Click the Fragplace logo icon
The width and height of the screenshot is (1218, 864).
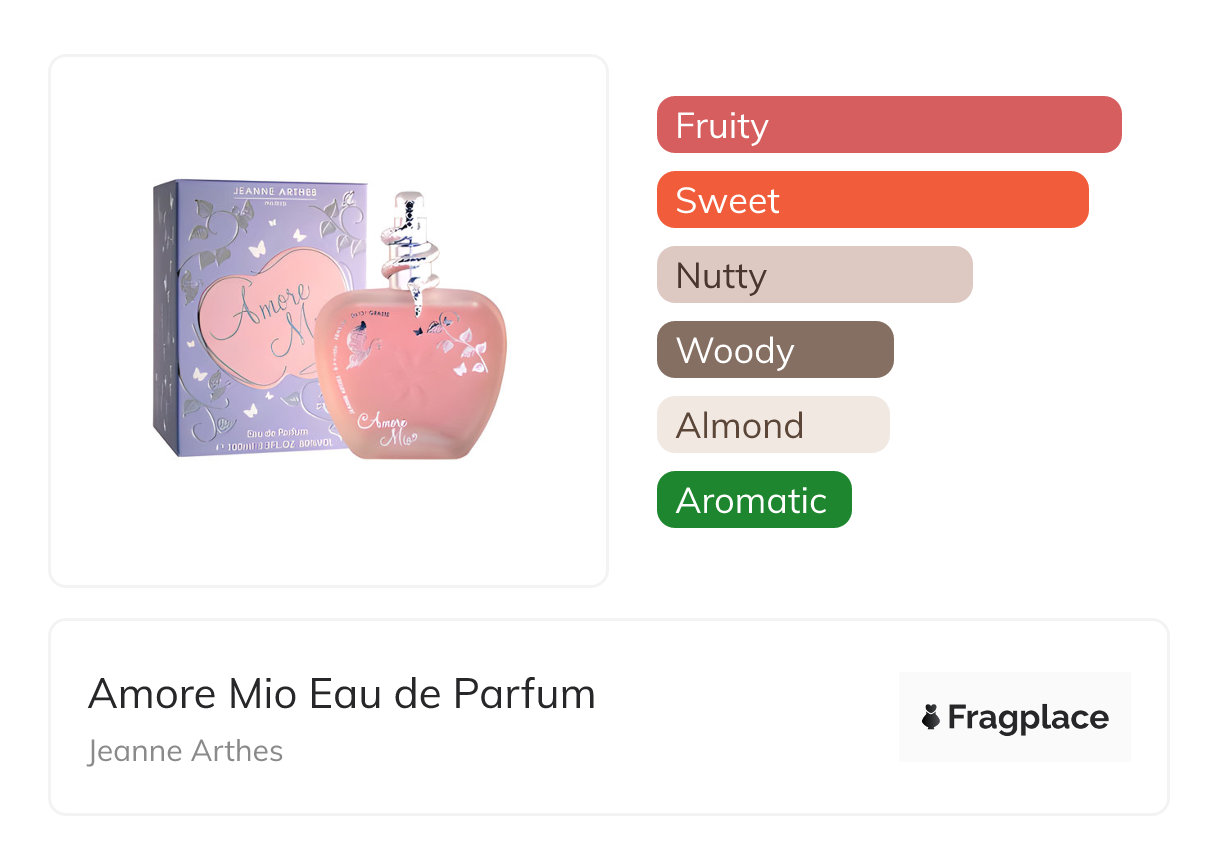click(931, 717)
